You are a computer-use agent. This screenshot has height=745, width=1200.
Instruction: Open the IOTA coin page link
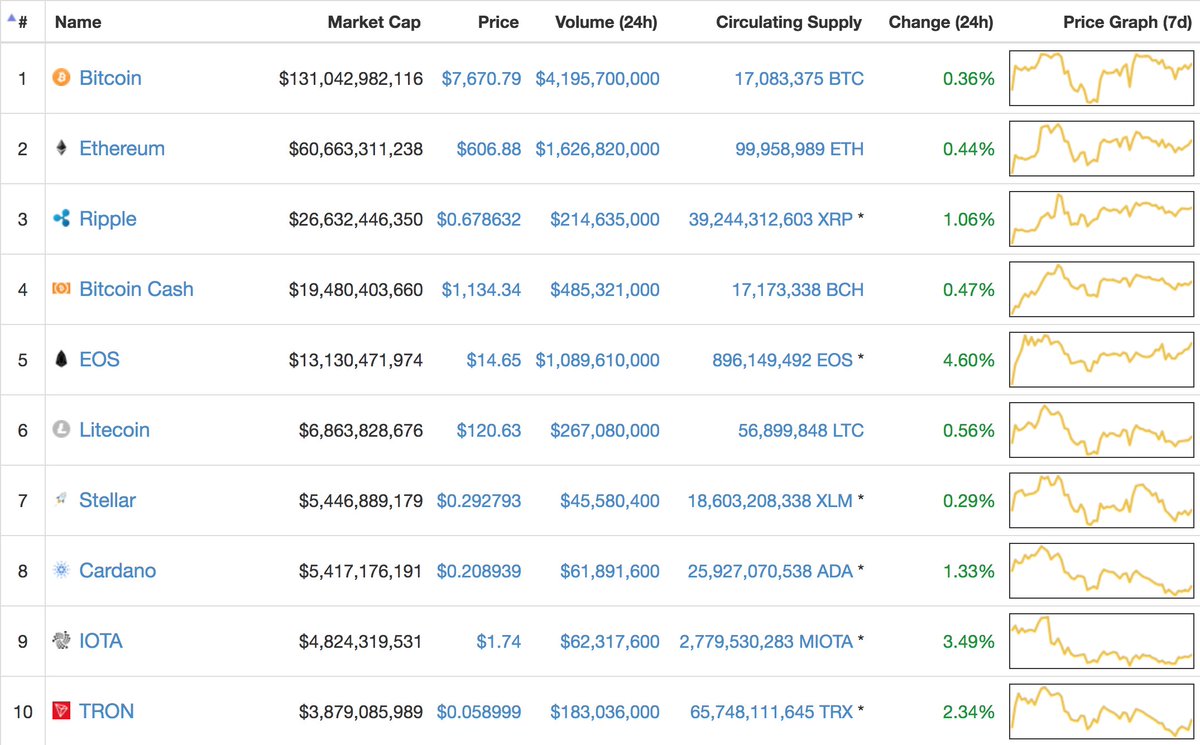click(101, 641)
